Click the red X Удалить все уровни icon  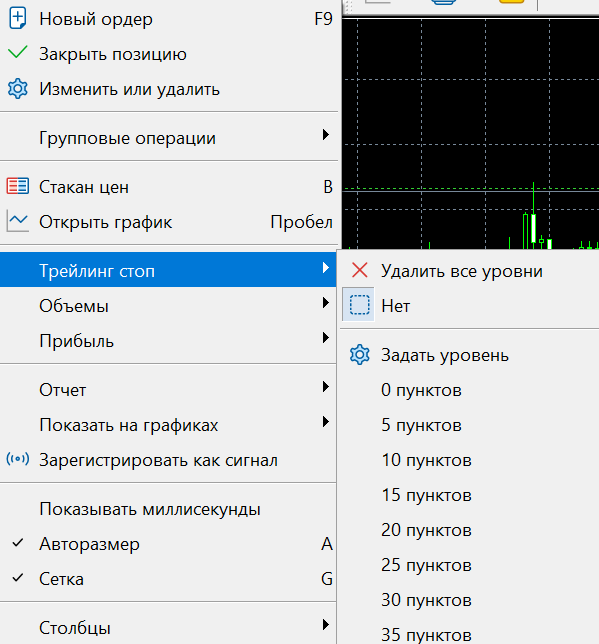coord(359,270)
